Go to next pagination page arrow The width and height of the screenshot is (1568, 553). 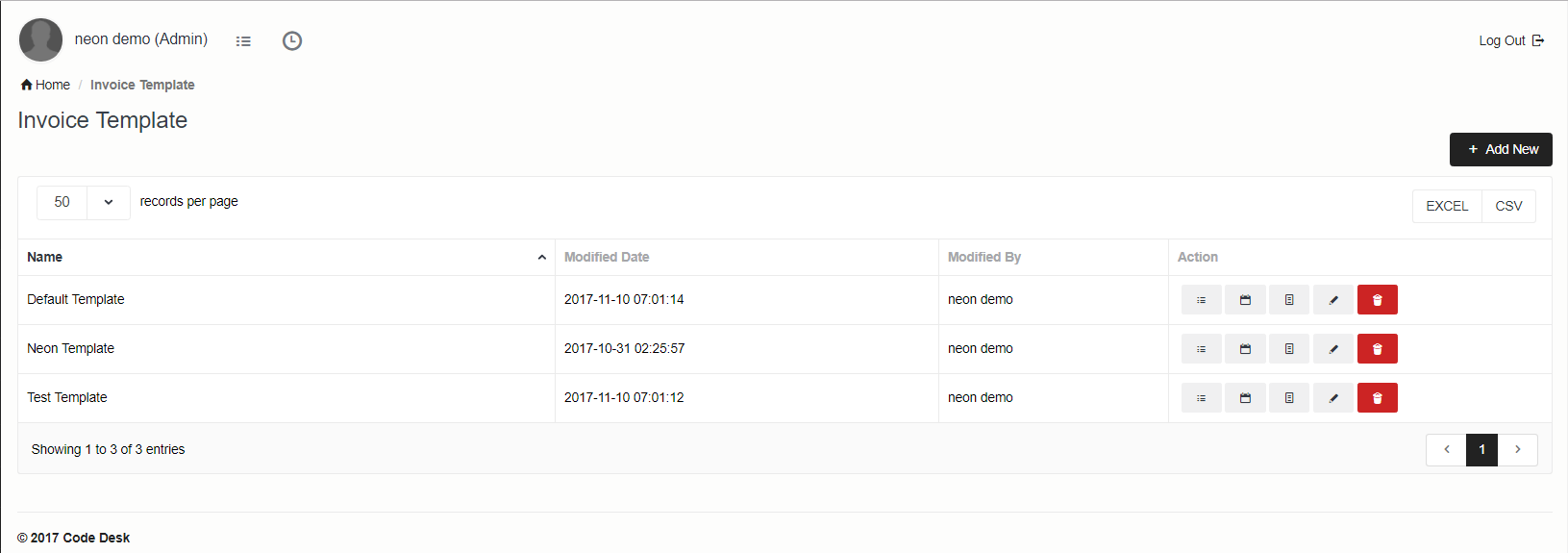point(1517,449)
